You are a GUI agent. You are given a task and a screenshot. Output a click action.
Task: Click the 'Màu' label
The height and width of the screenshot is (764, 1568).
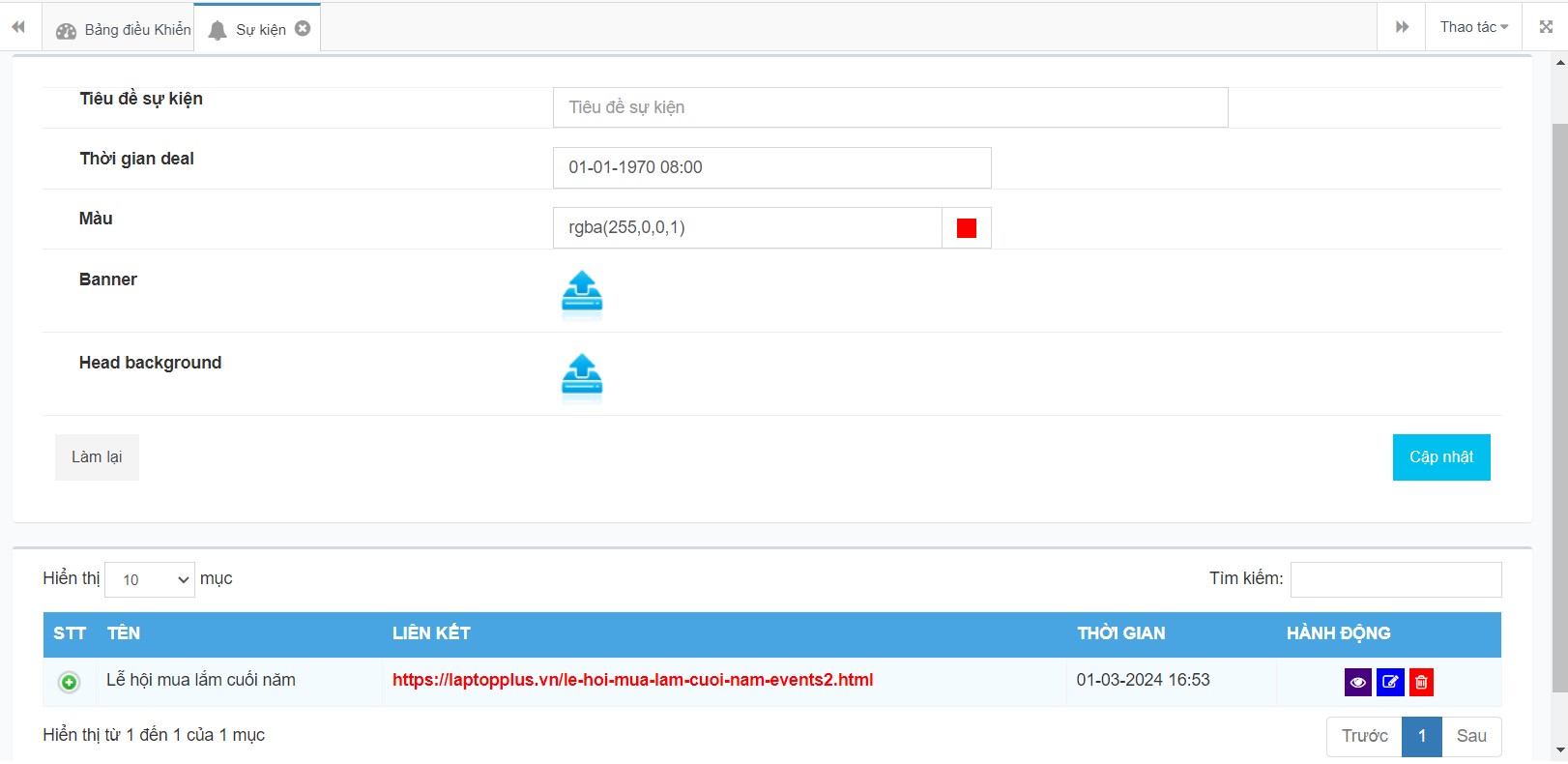click(96, 219)
